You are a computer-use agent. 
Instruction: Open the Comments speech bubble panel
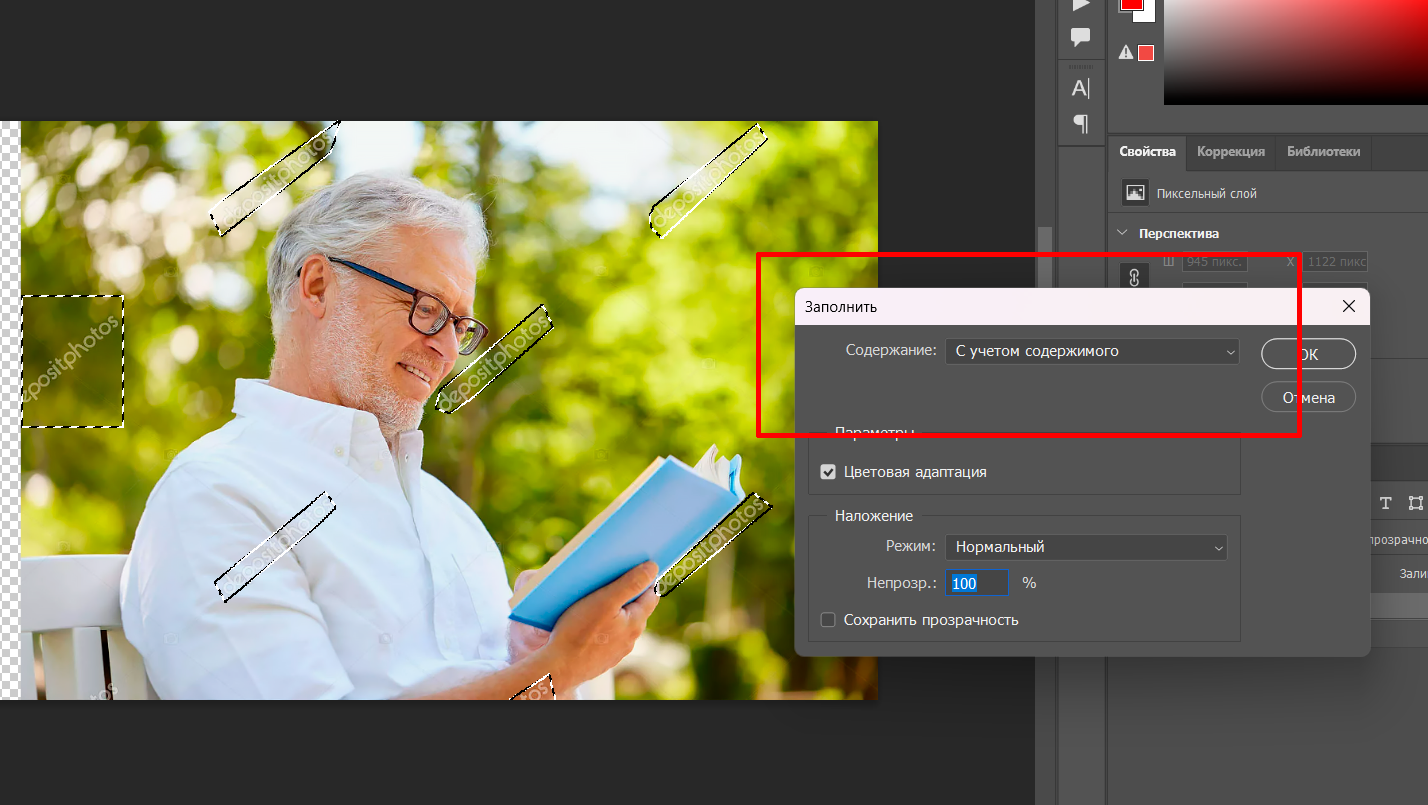(1080, 38)
